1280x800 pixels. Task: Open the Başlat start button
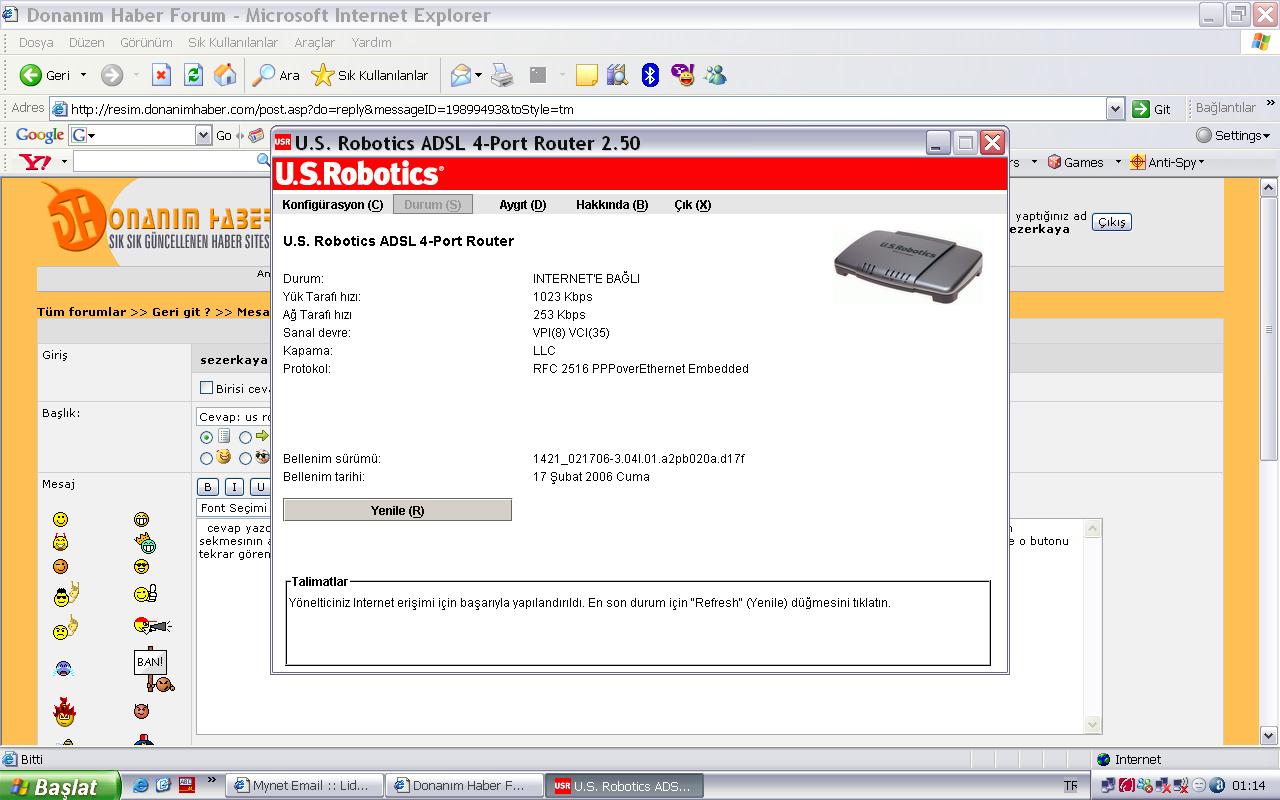(x=60, y=786)
